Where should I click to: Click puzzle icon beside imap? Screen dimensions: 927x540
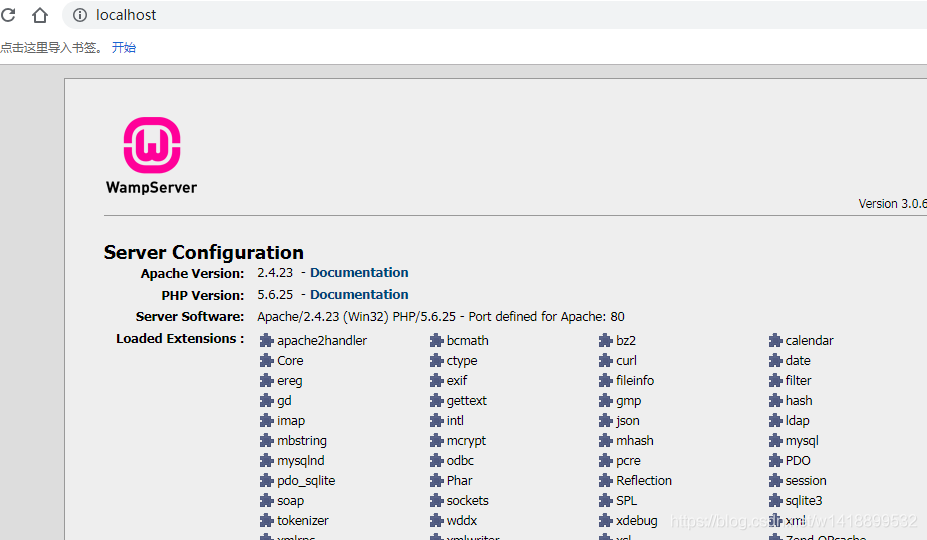267,421
